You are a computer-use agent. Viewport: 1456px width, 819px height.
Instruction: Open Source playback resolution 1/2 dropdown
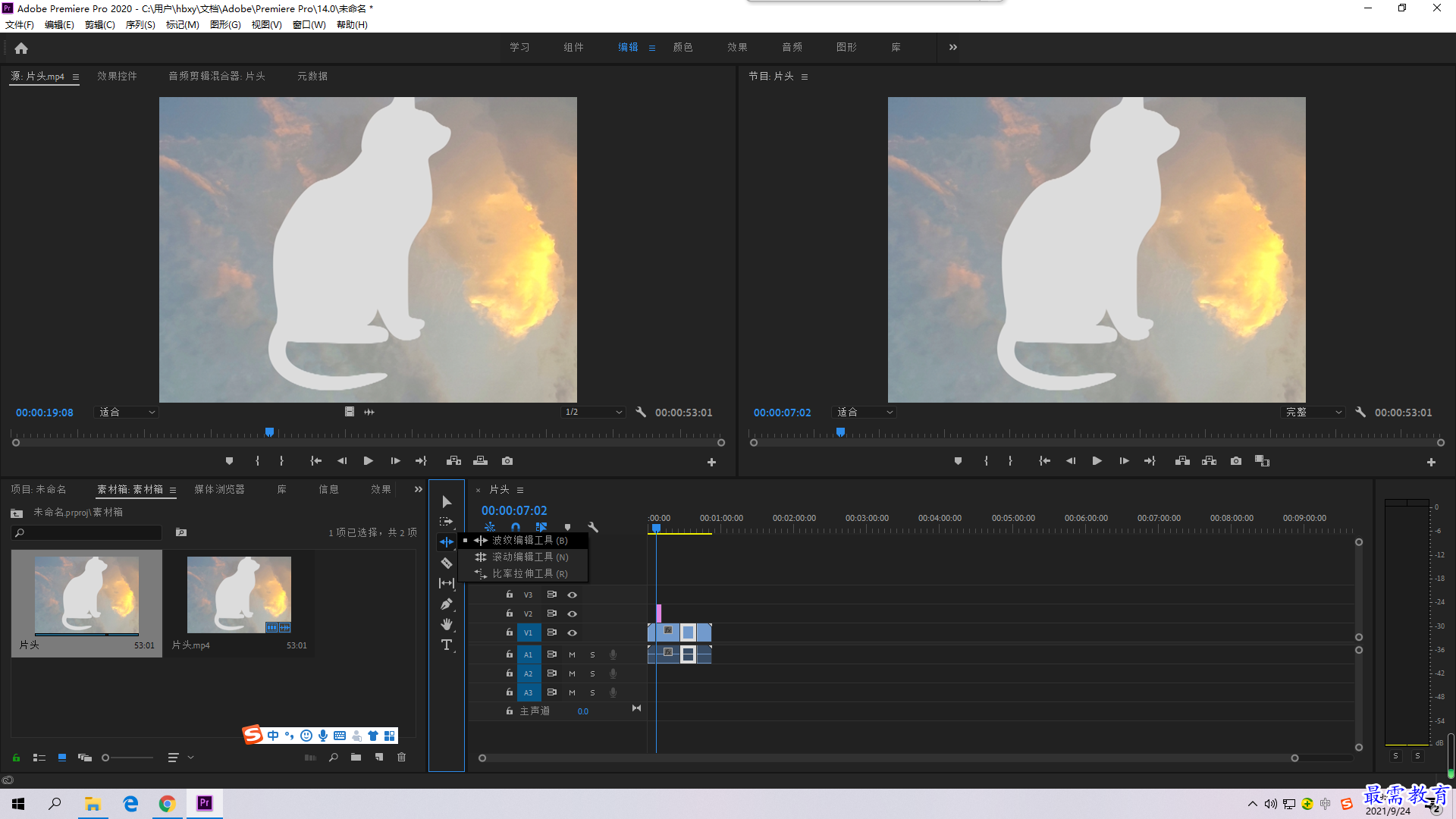[593, 413]
